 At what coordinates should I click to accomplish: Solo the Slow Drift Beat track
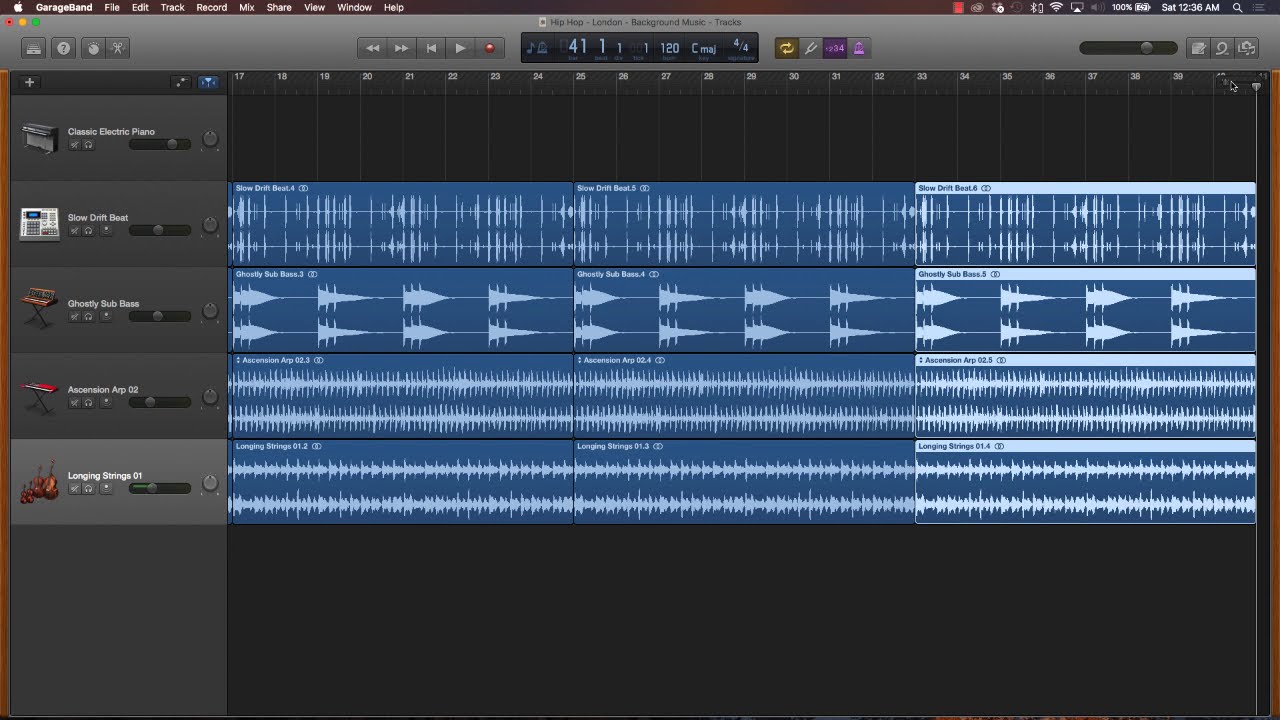(89, 231)
